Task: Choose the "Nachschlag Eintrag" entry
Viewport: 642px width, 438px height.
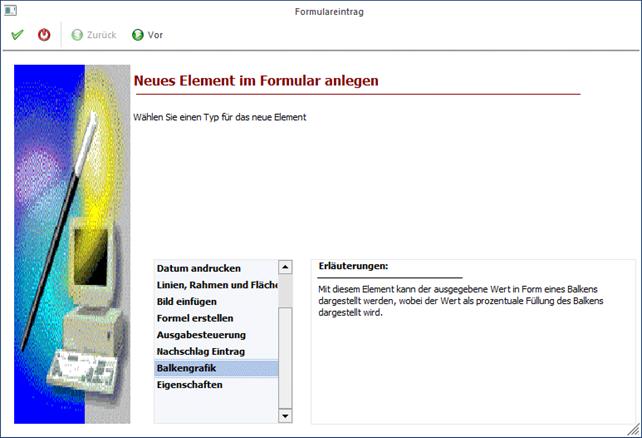Action: pos(201,351)
